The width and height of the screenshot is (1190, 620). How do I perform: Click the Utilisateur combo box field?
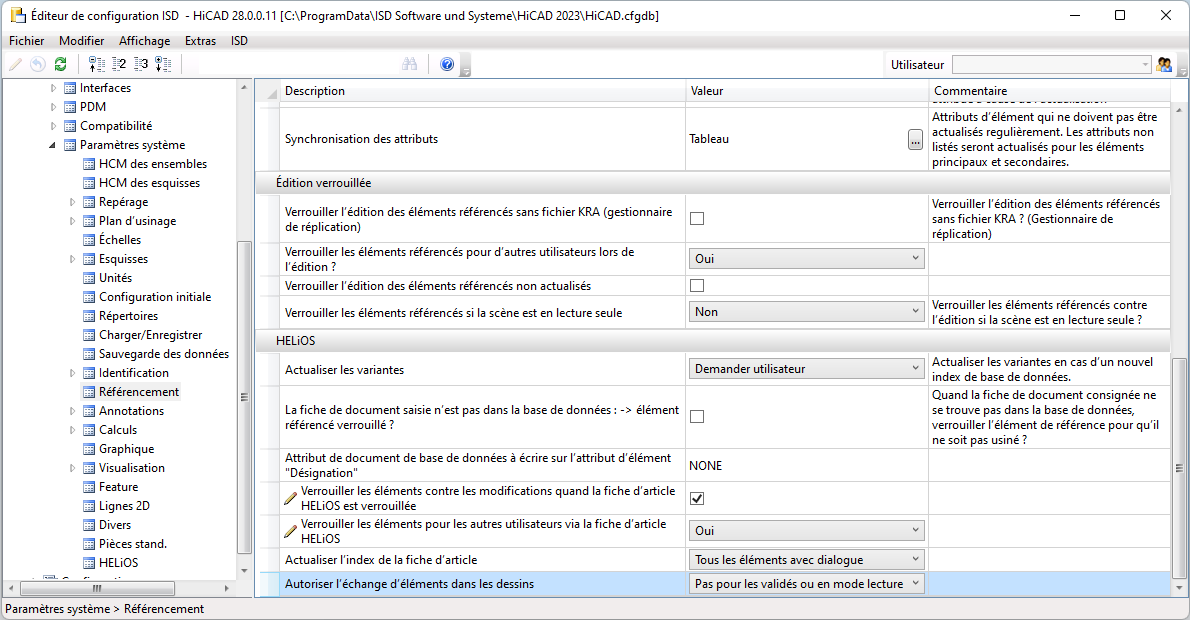click(x=1052, y=65)
